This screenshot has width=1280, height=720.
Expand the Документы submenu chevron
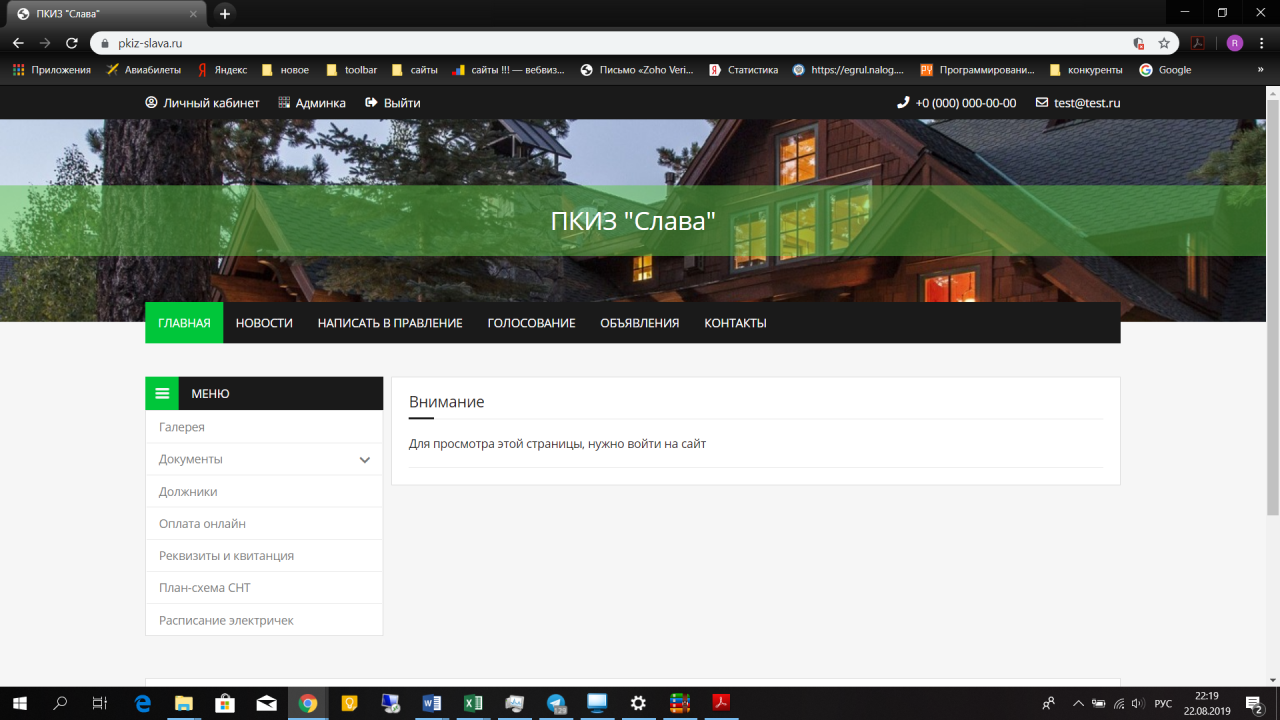pyautogui.click(x=365, y=460)
